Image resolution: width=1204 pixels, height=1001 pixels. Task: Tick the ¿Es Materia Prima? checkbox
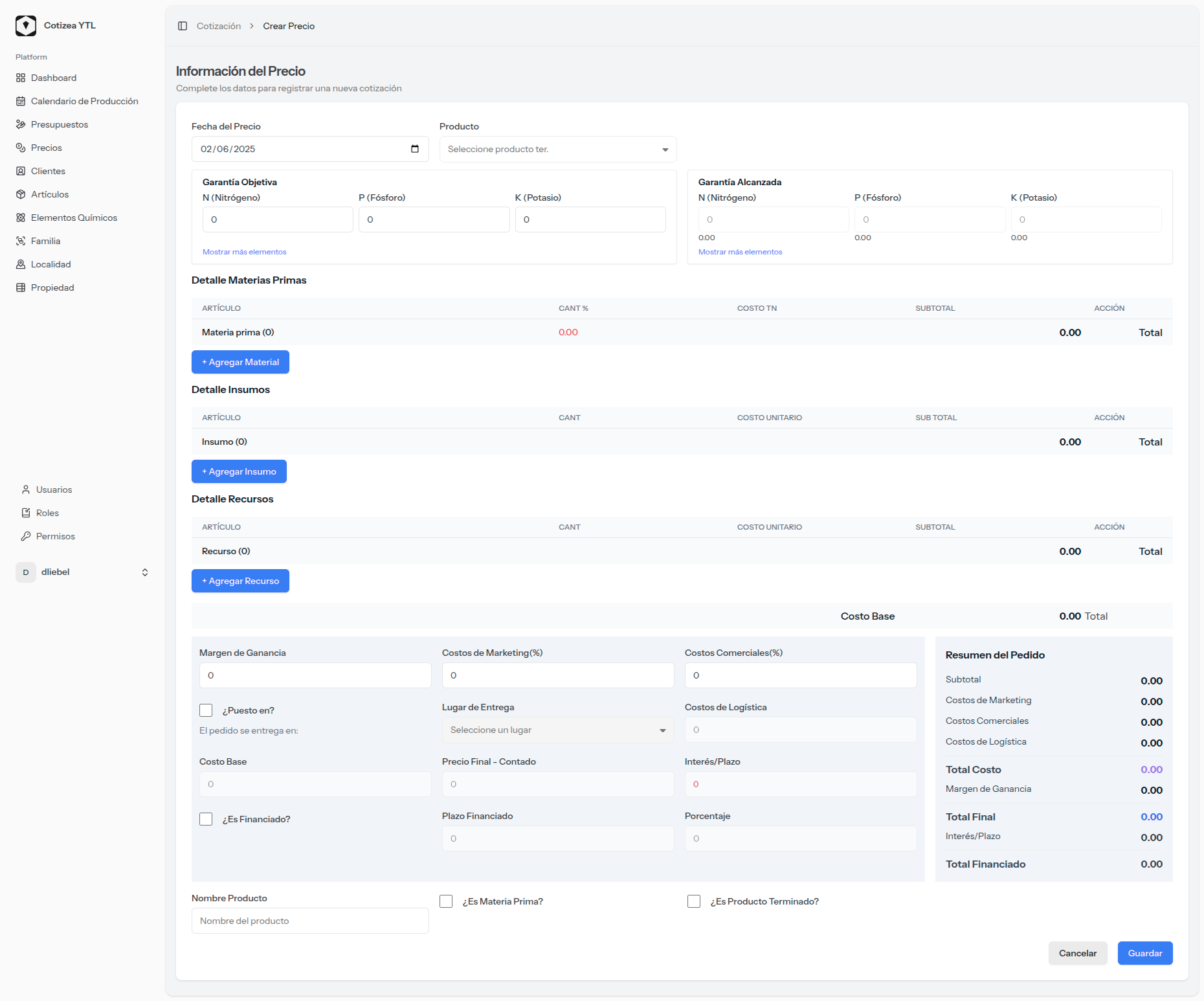[446, 901]
